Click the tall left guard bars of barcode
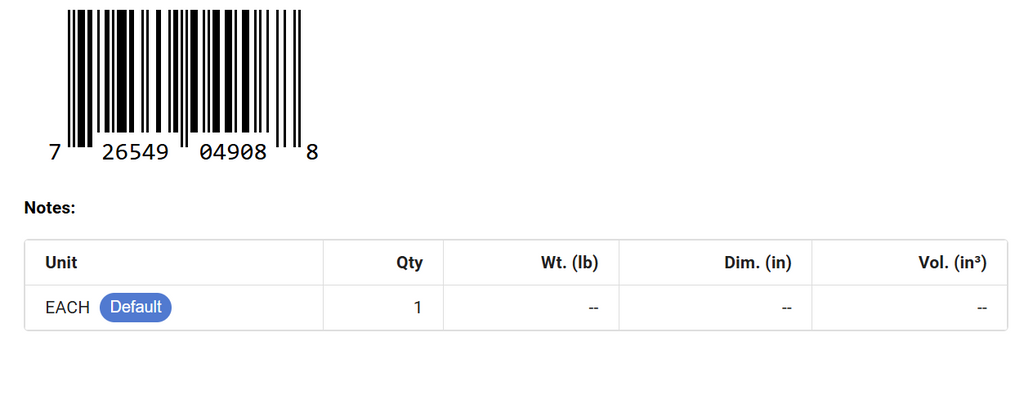Image resolution: width=1024 pixels, height=400 pixels. (72, 78)
